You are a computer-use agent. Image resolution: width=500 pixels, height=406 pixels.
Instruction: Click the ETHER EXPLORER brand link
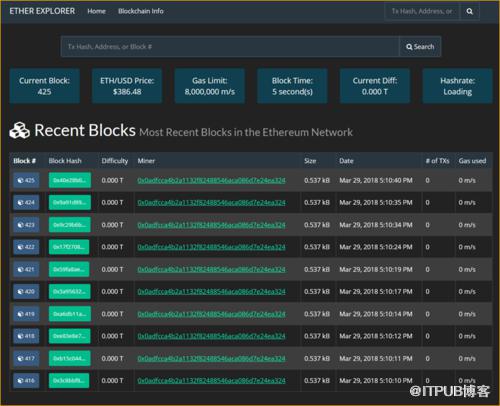pyautogui.click(x=42, y=11)
